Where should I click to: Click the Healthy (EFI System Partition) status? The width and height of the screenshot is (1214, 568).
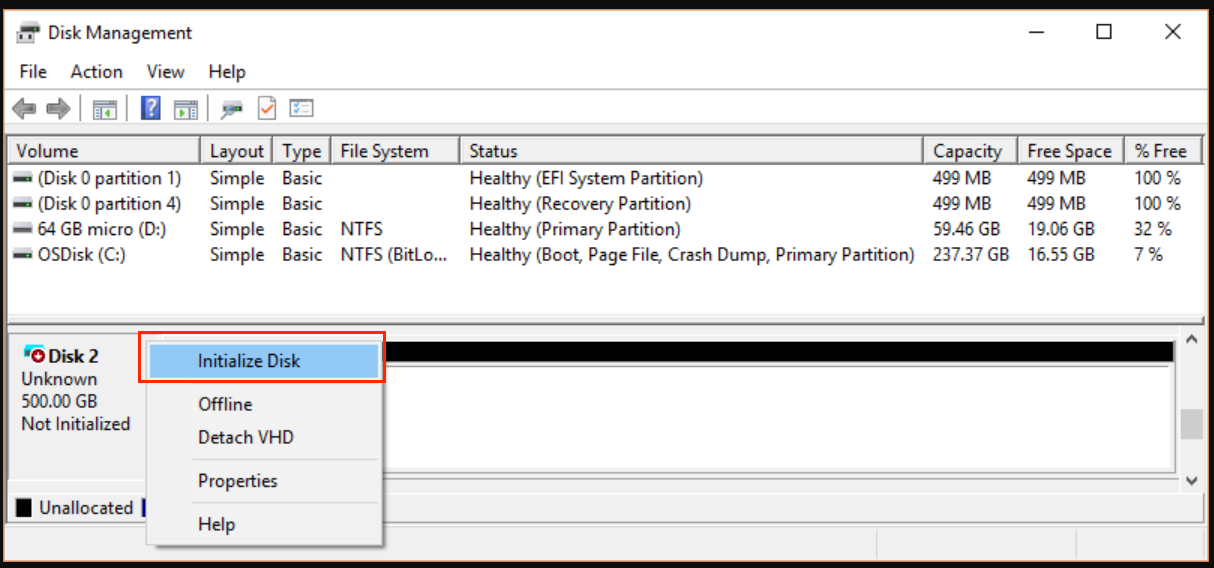click(586, 179)
